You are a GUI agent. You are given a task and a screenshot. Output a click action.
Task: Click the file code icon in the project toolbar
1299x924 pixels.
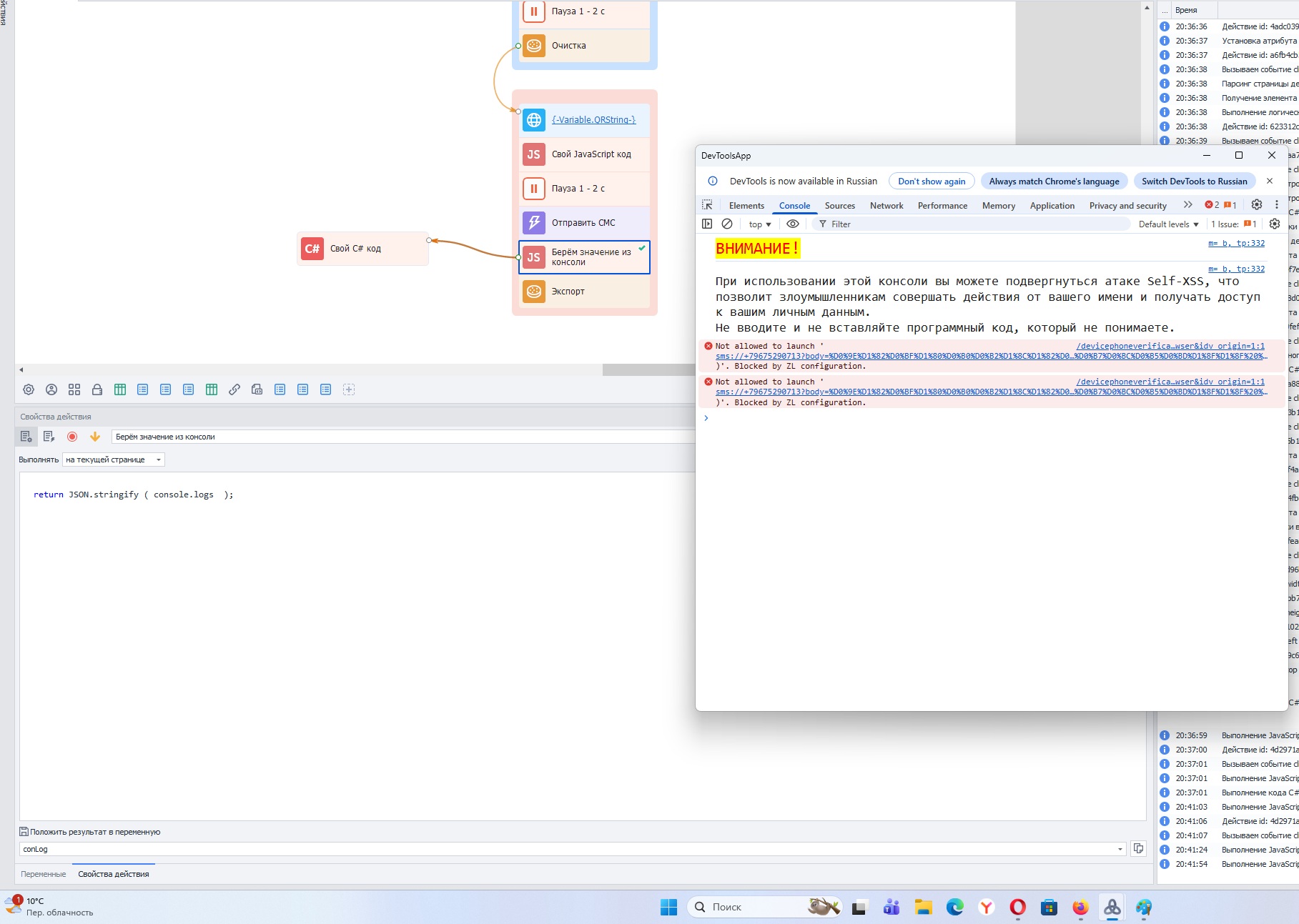tap(257, 389)
